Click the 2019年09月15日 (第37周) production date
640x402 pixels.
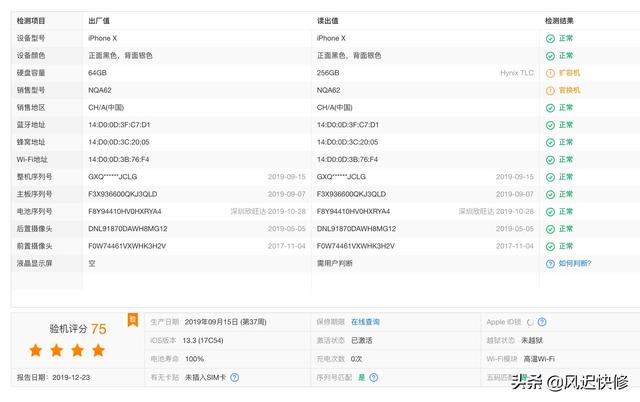pyautogui.click(x=226, y=322)
